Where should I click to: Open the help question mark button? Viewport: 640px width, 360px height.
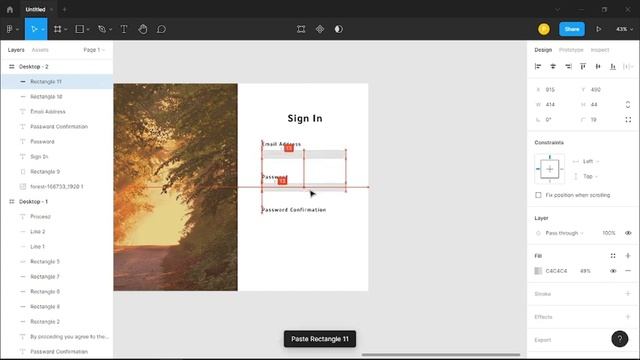619,339
